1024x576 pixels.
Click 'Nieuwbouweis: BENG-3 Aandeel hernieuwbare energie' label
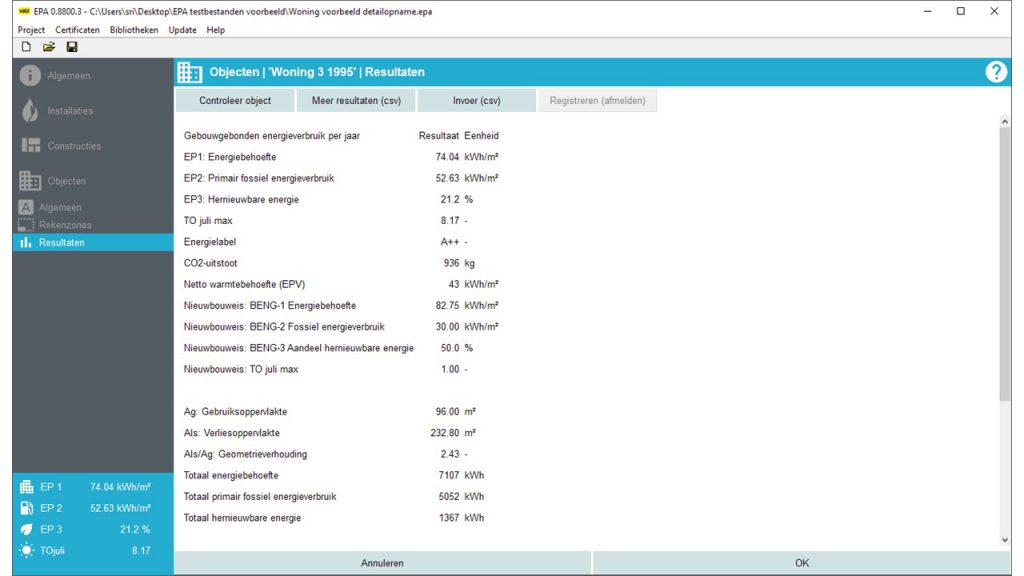click(298, 348)
